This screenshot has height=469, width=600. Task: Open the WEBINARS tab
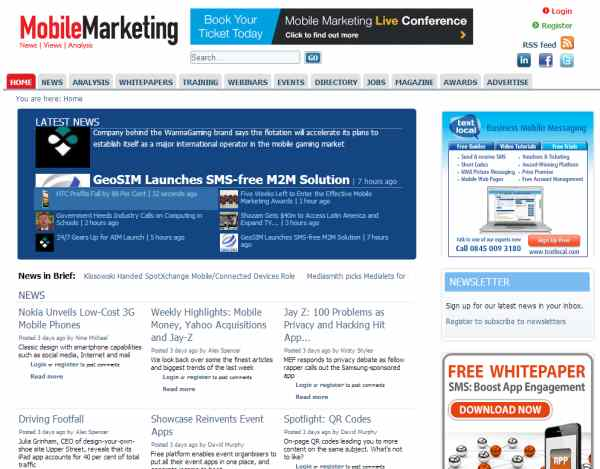(248, 82)
